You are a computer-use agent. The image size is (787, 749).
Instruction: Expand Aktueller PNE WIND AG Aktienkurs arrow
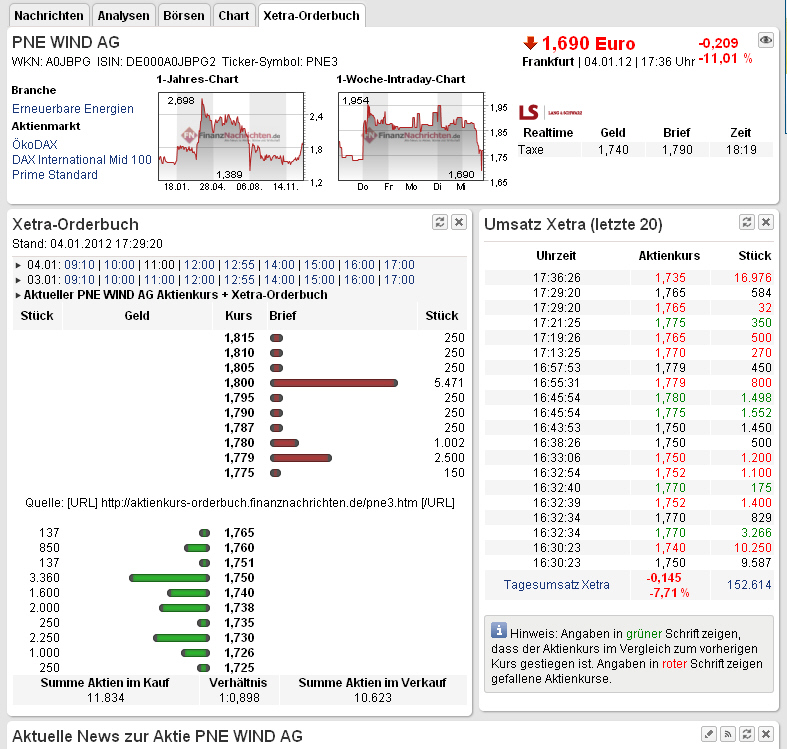[18, 295]
